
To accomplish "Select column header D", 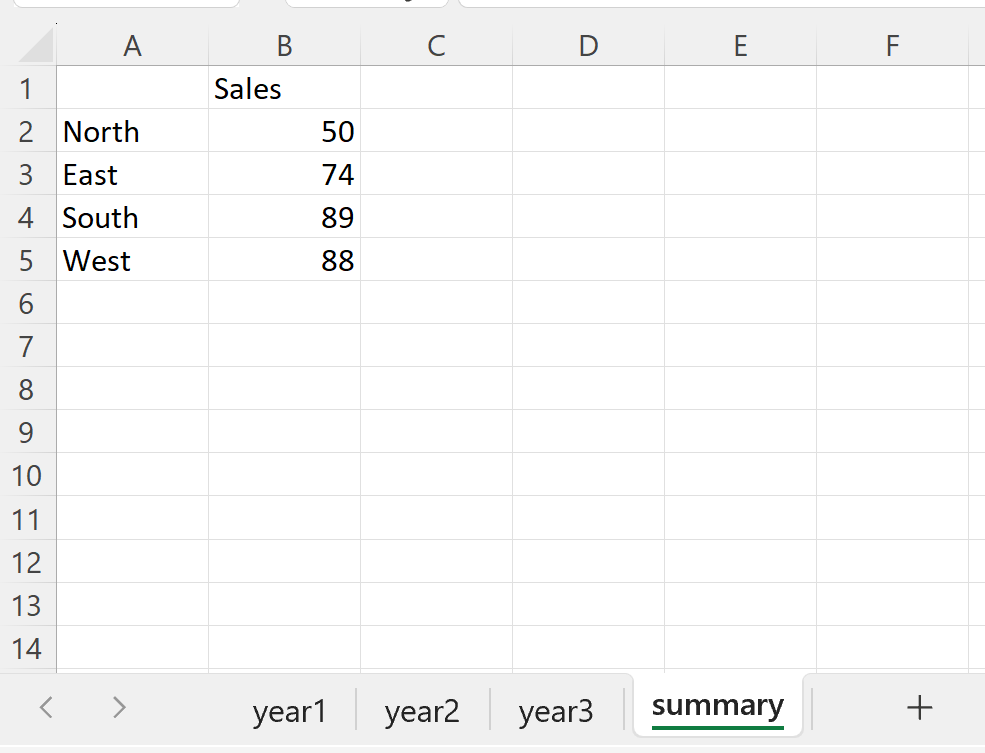I will coord(588,45).
